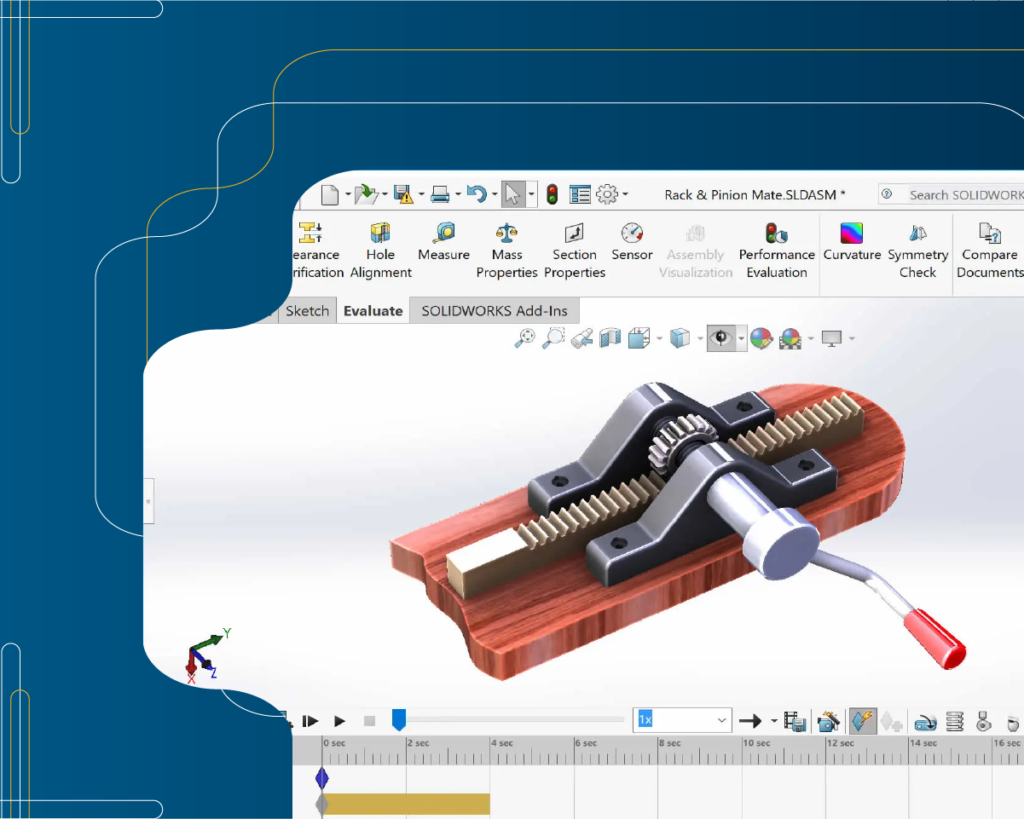Open the SOLIDWORKS Add-Ins tab

494,310
